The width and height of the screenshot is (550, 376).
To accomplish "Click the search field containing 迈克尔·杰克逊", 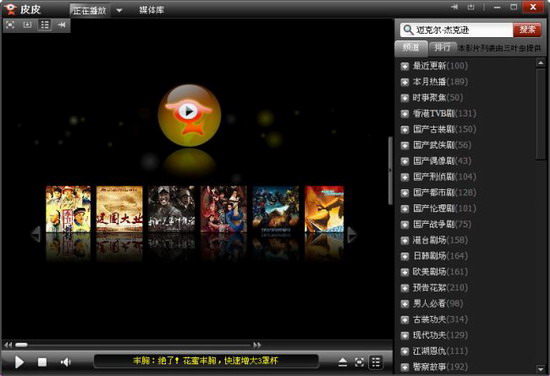I will 457,30.
